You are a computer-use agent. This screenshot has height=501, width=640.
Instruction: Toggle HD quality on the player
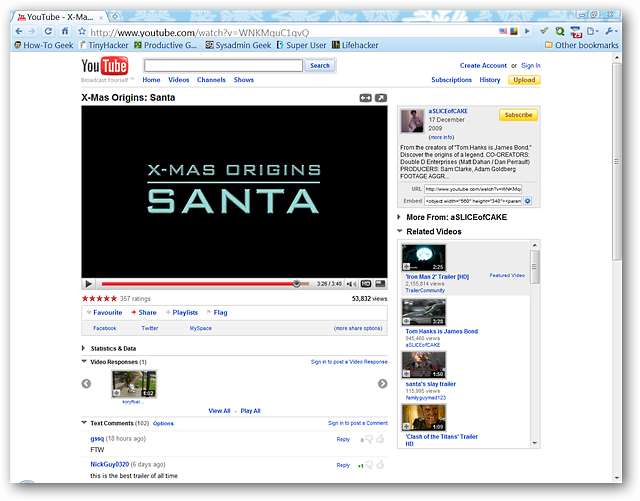point(366,284)
